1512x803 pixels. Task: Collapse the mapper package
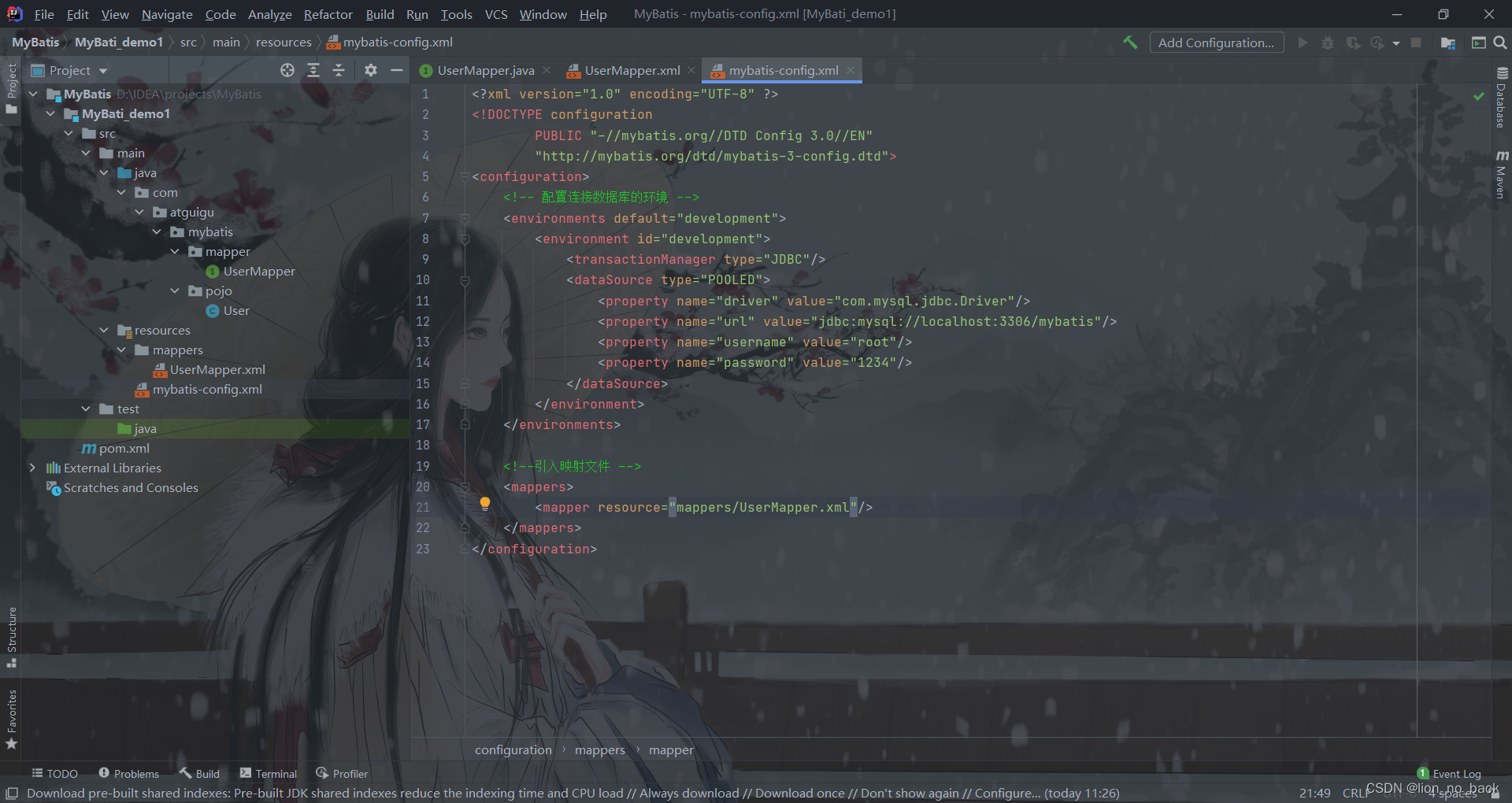point(175,251)
